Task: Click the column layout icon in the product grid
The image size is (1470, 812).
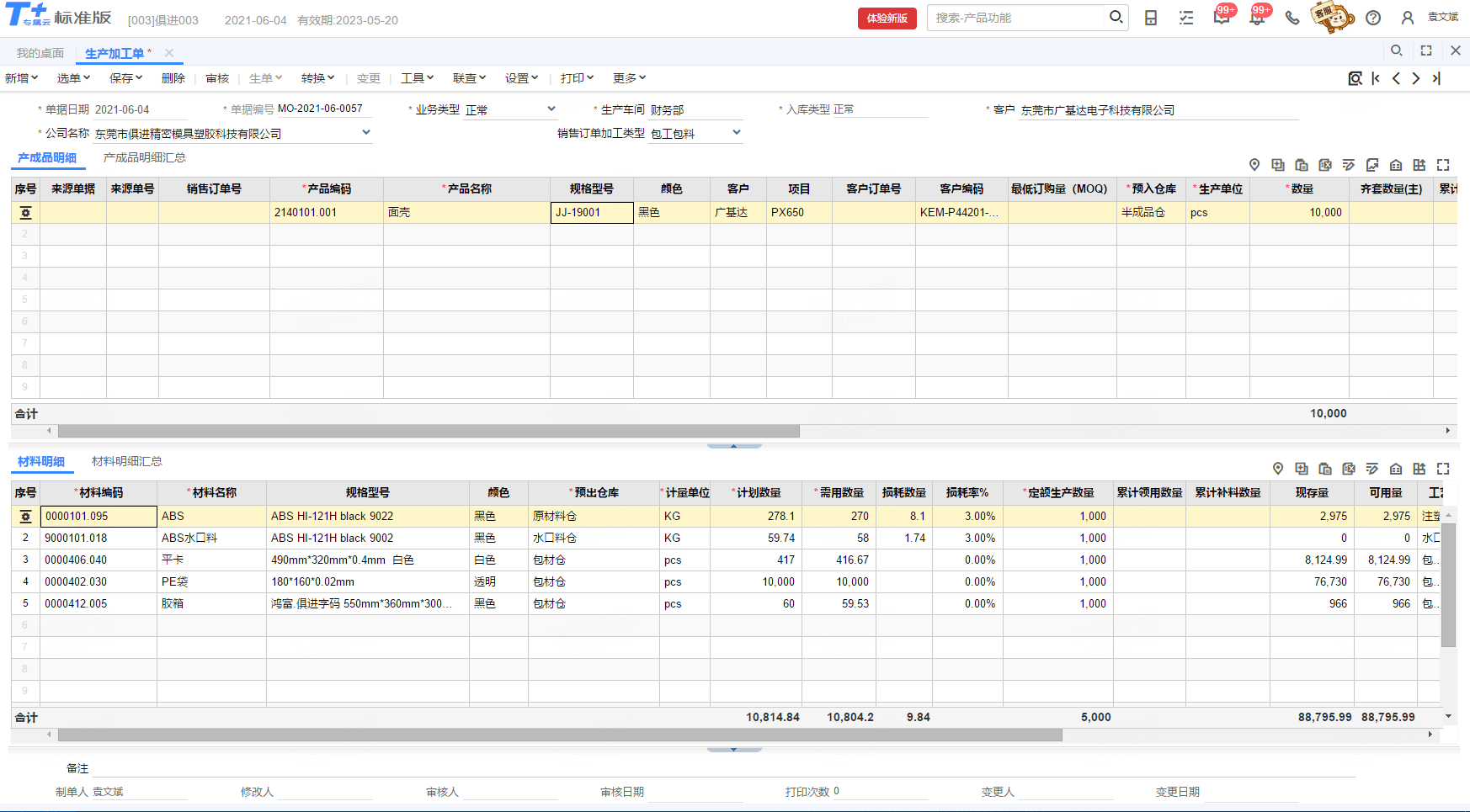Action: 1419,165
